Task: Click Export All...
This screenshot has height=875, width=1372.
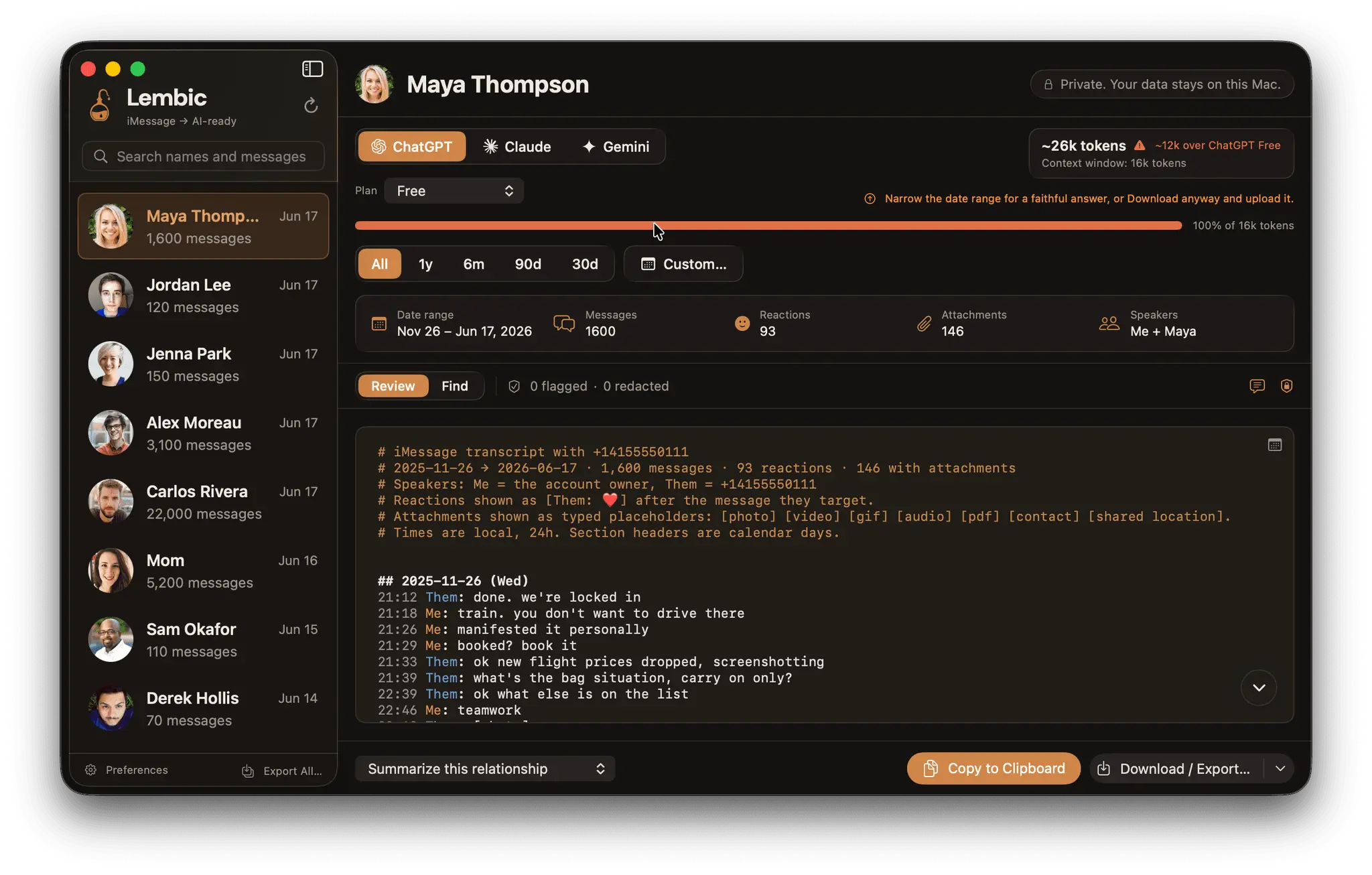Action: click(282, 770)
